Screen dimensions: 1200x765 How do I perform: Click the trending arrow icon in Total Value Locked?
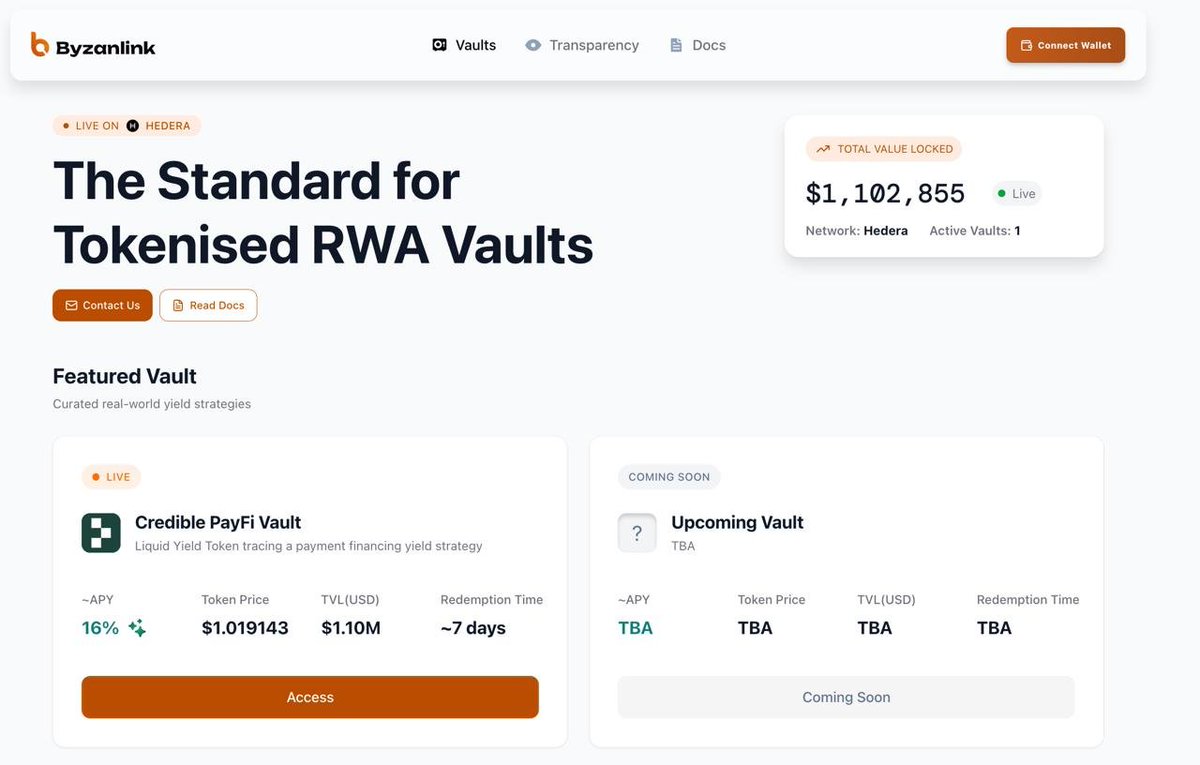click(823, 149)
